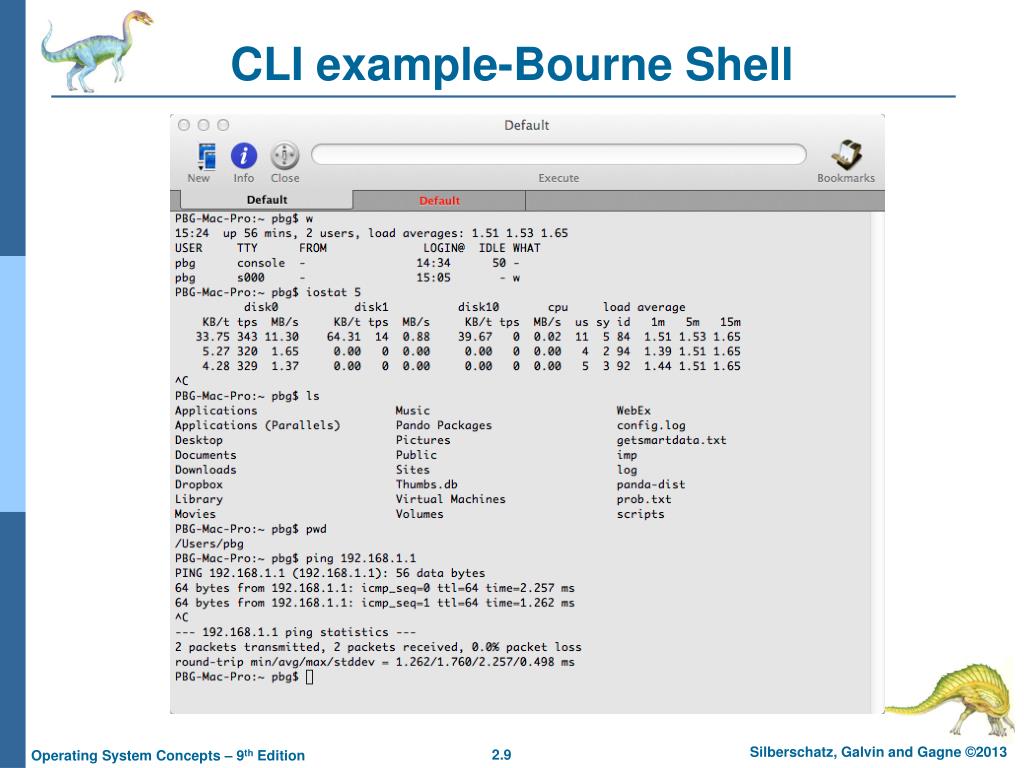Switch to the red Default tab
Screen dimensions: 1024x768
[x=439, y=200]
